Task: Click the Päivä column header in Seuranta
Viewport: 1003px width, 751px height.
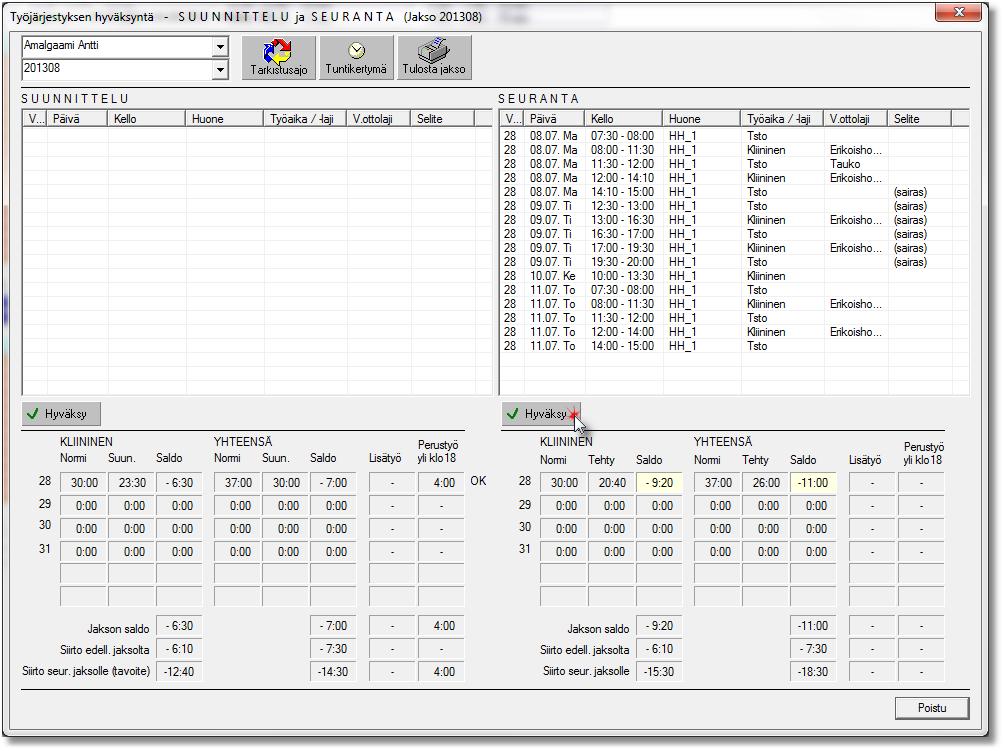Action: click(554, 118)
